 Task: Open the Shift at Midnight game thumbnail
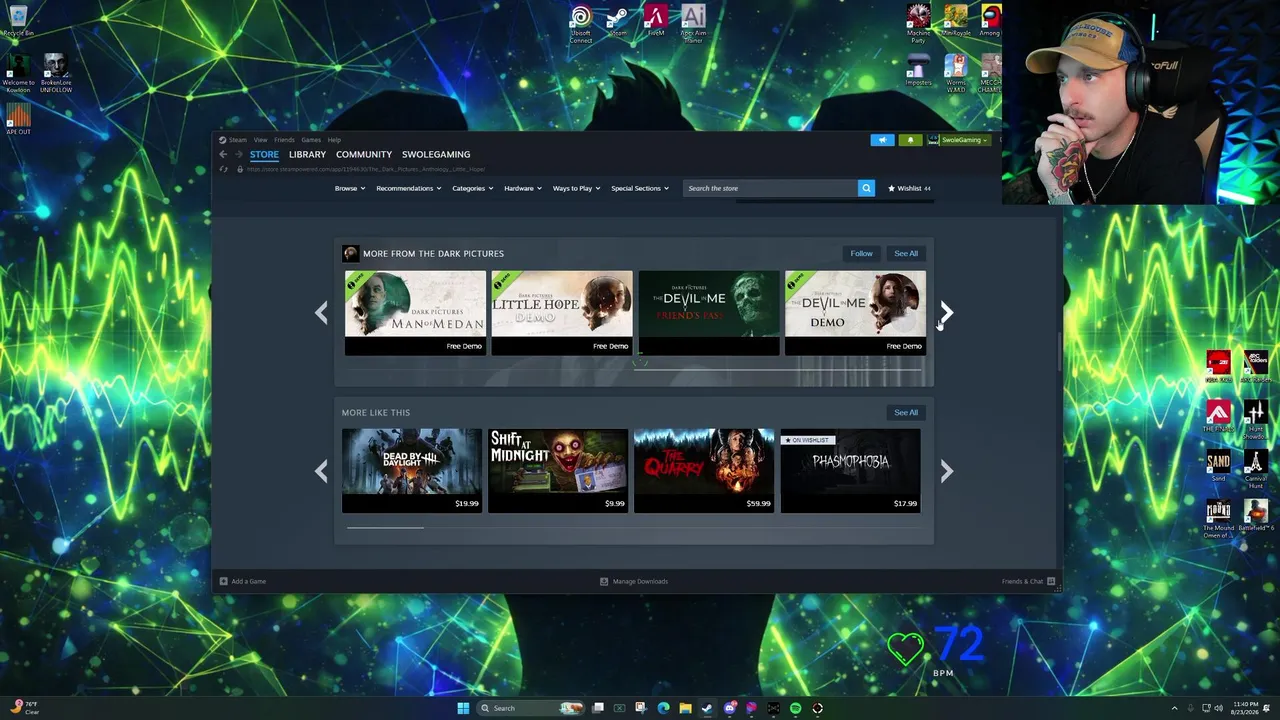point(558,471)
